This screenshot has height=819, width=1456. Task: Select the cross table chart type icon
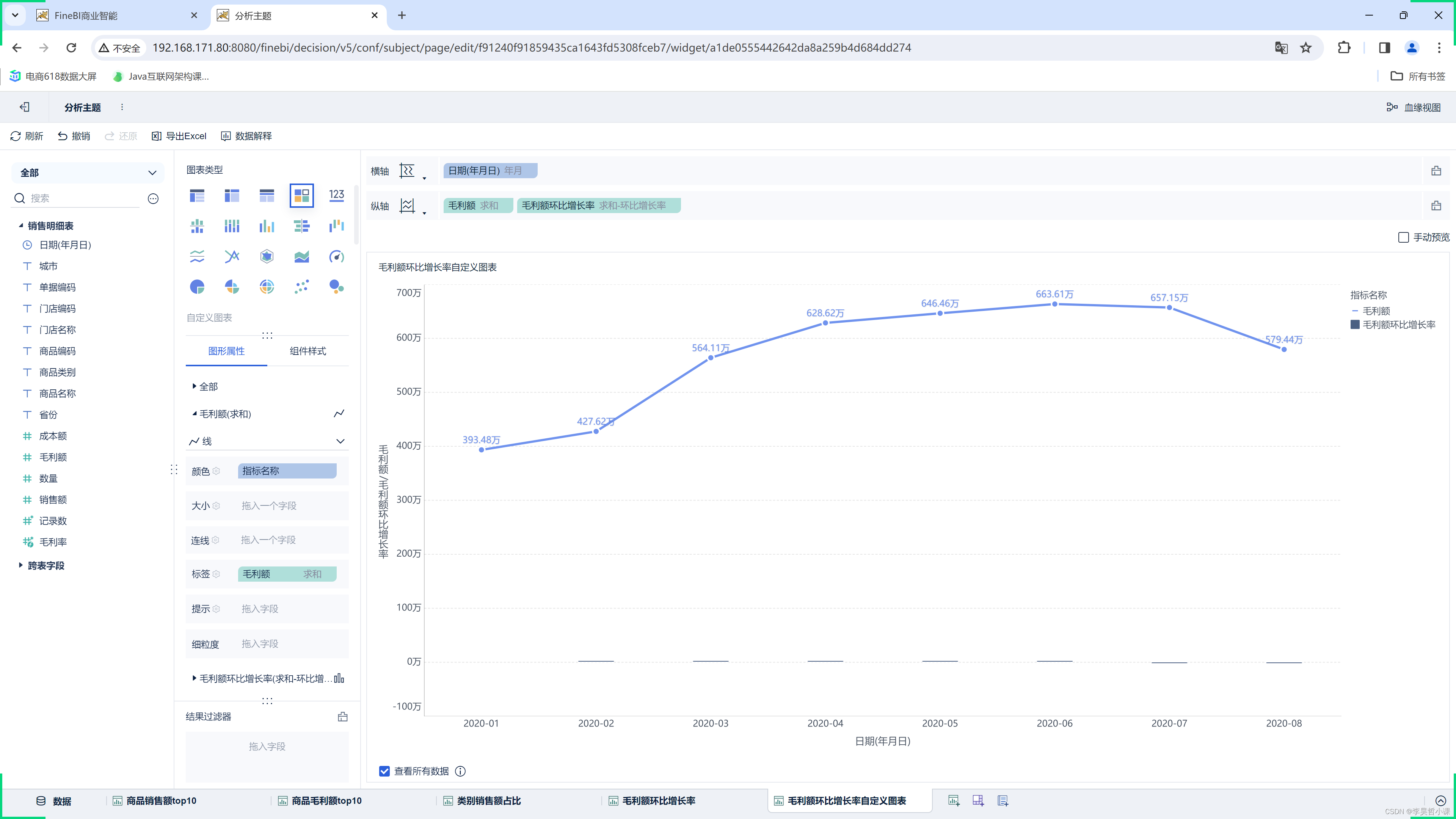(232, 196)
